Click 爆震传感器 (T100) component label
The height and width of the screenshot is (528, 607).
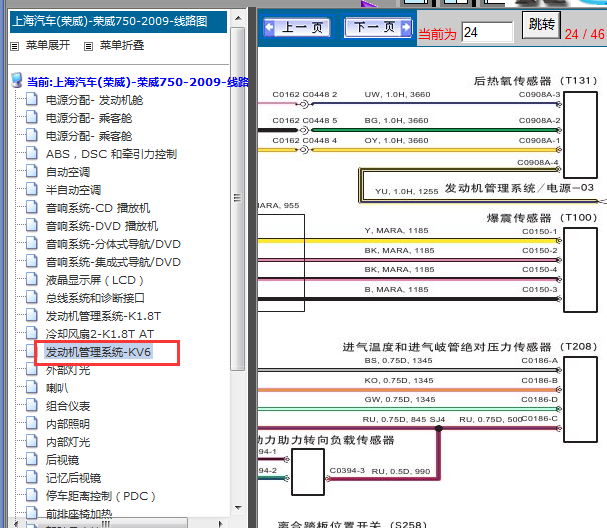pyautogui.click(x=542, y=218)
